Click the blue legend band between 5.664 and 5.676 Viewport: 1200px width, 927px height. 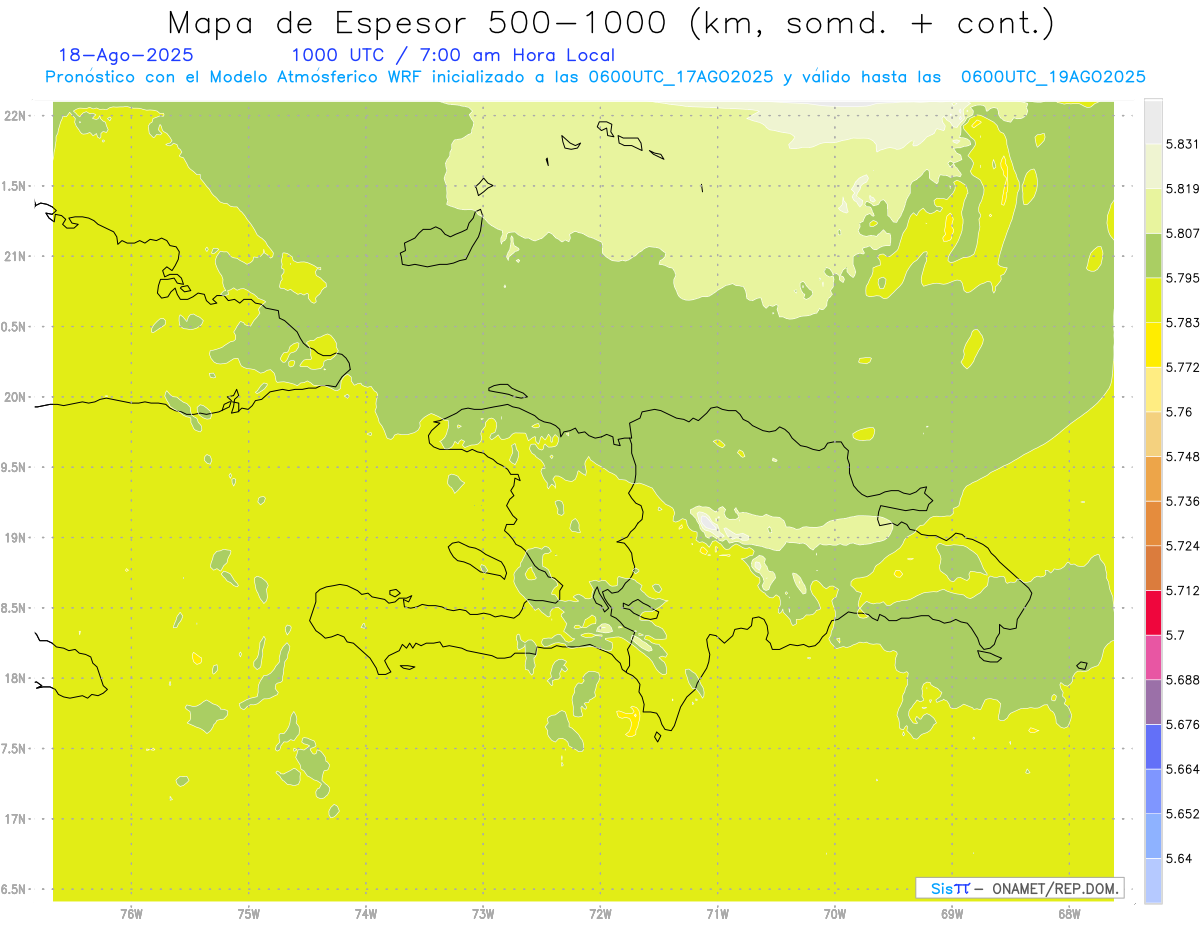click(1153, 746)
